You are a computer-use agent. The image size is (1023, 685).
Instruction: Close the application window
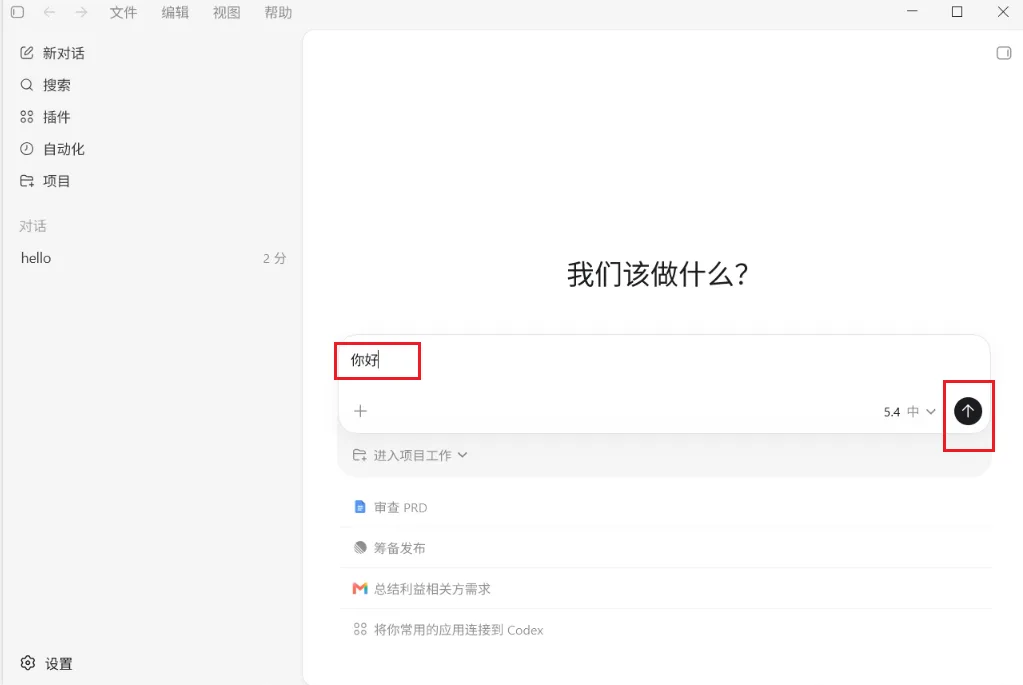[x=1003, y=11]
